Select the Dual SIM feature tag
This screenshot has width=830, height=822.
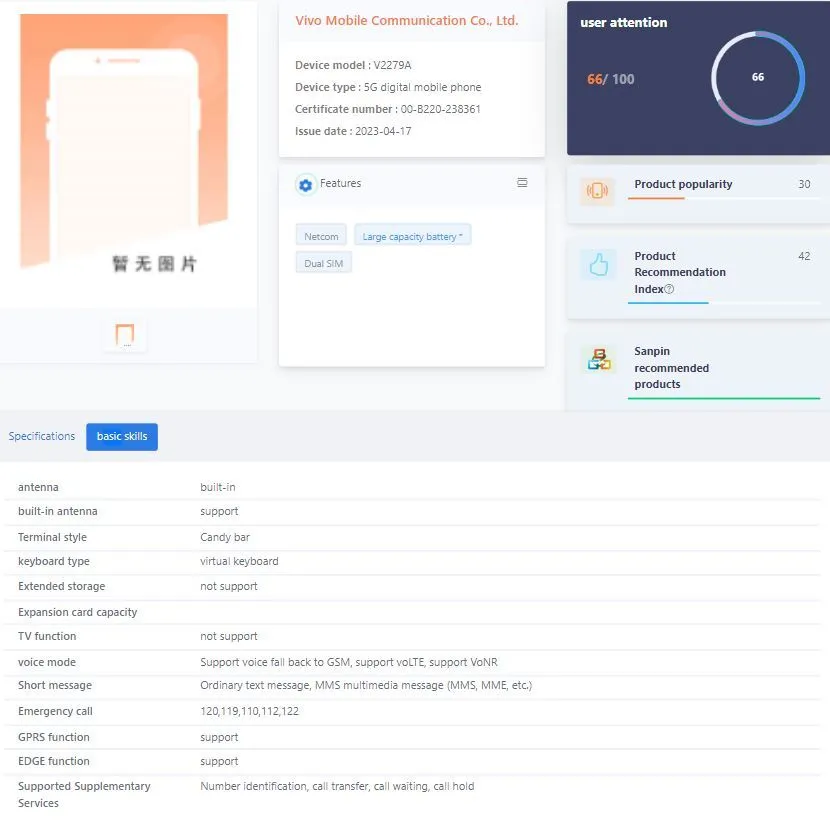tap(323, 264)
